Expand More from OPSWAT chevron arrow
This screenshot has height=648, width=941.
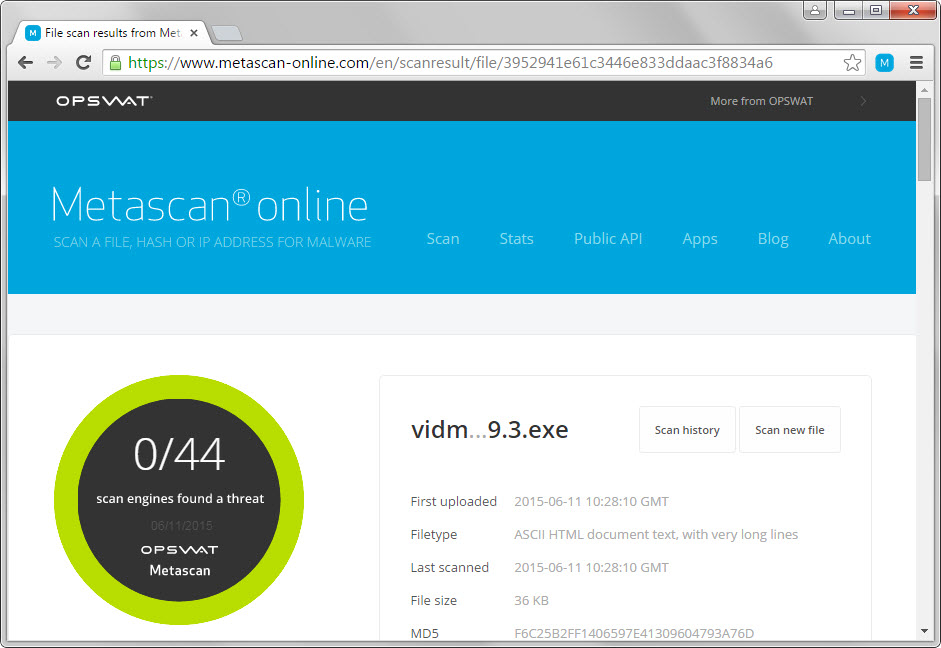point(863,101)
